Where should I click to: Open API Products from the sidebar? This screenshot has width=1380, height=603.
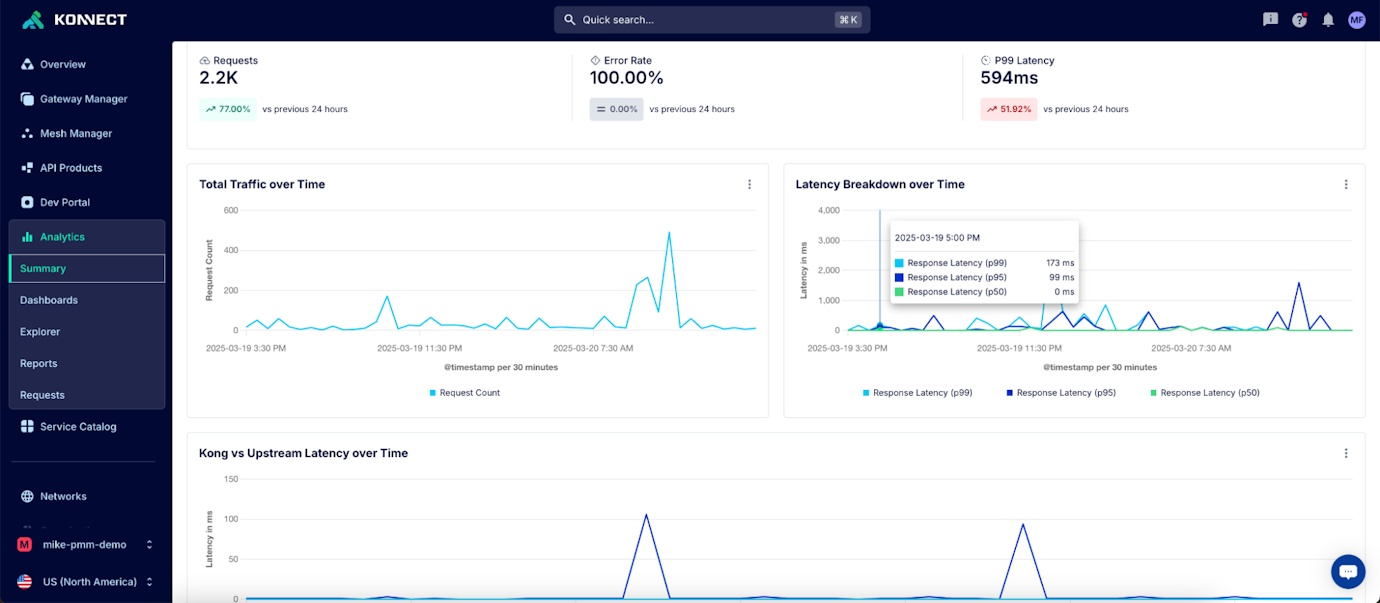click(x=72, y=167)
